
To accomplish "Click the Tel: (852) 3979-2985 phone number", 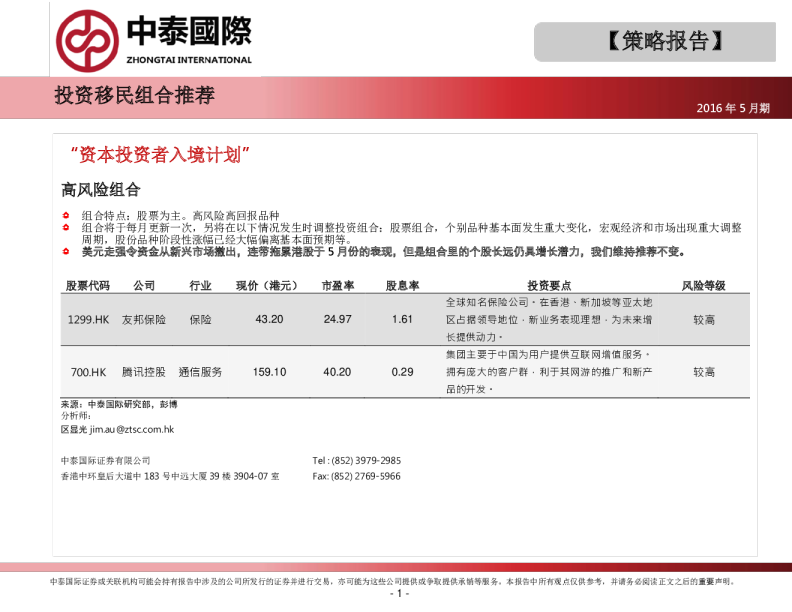I will tap(357, 461).
